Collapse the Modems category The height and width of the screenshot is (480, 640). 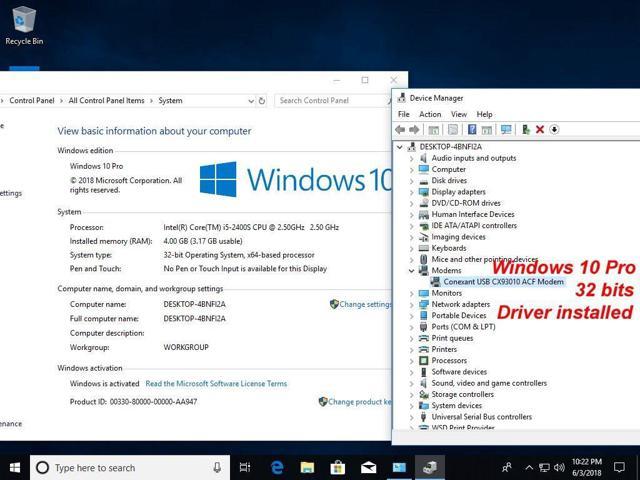(x=411, y=271)
